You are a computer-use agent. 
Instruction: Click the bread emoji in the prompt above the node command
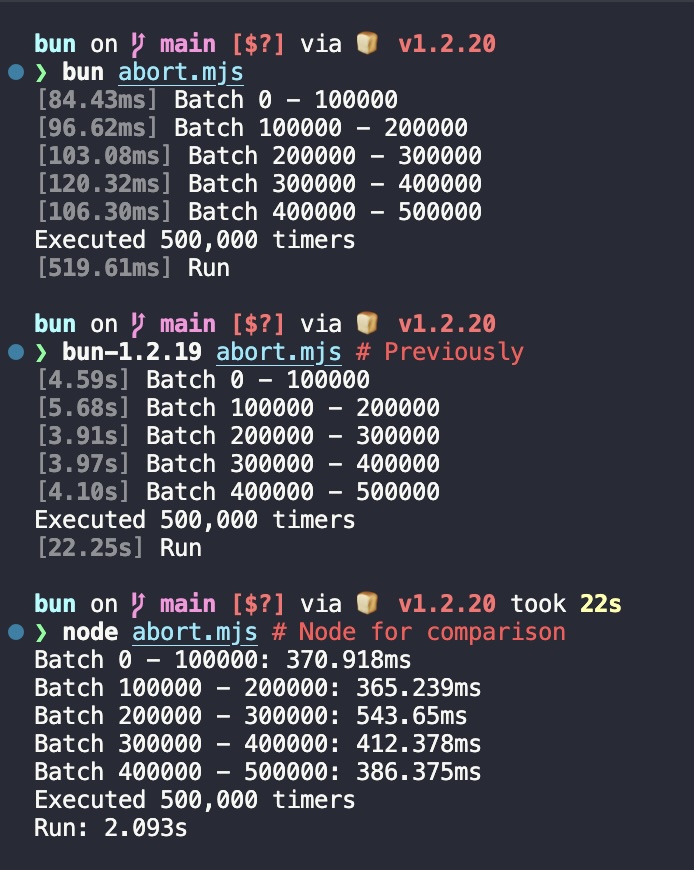[367, 604]
